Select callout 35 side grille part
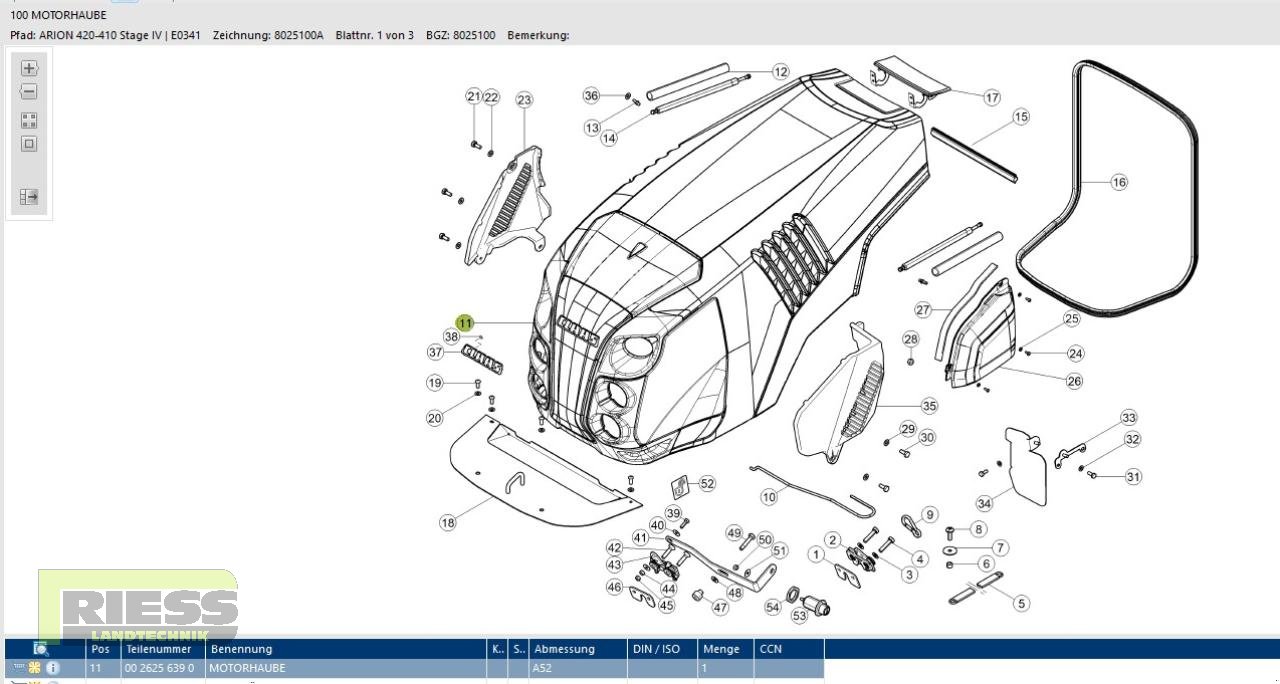The width and height of the screenshot is (1280, 684). pos(929,406)
